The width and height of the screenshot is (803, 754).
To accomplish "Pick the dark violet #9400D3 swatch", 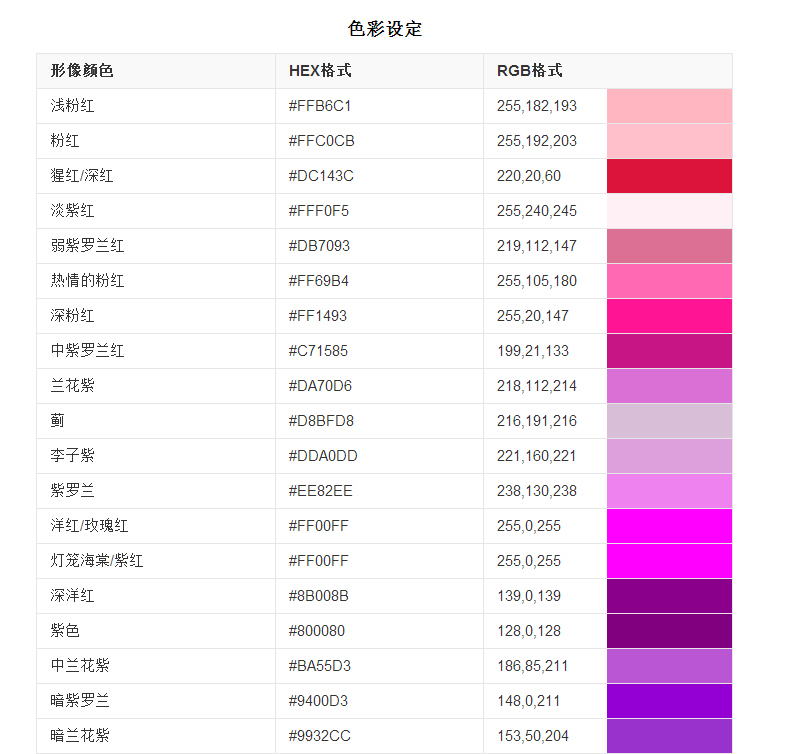I will coord(669,701).
